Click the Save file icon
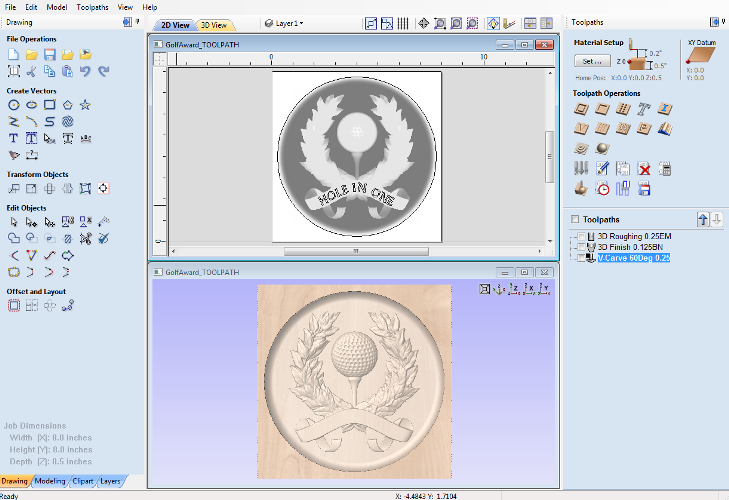 (x=50, y=54)
